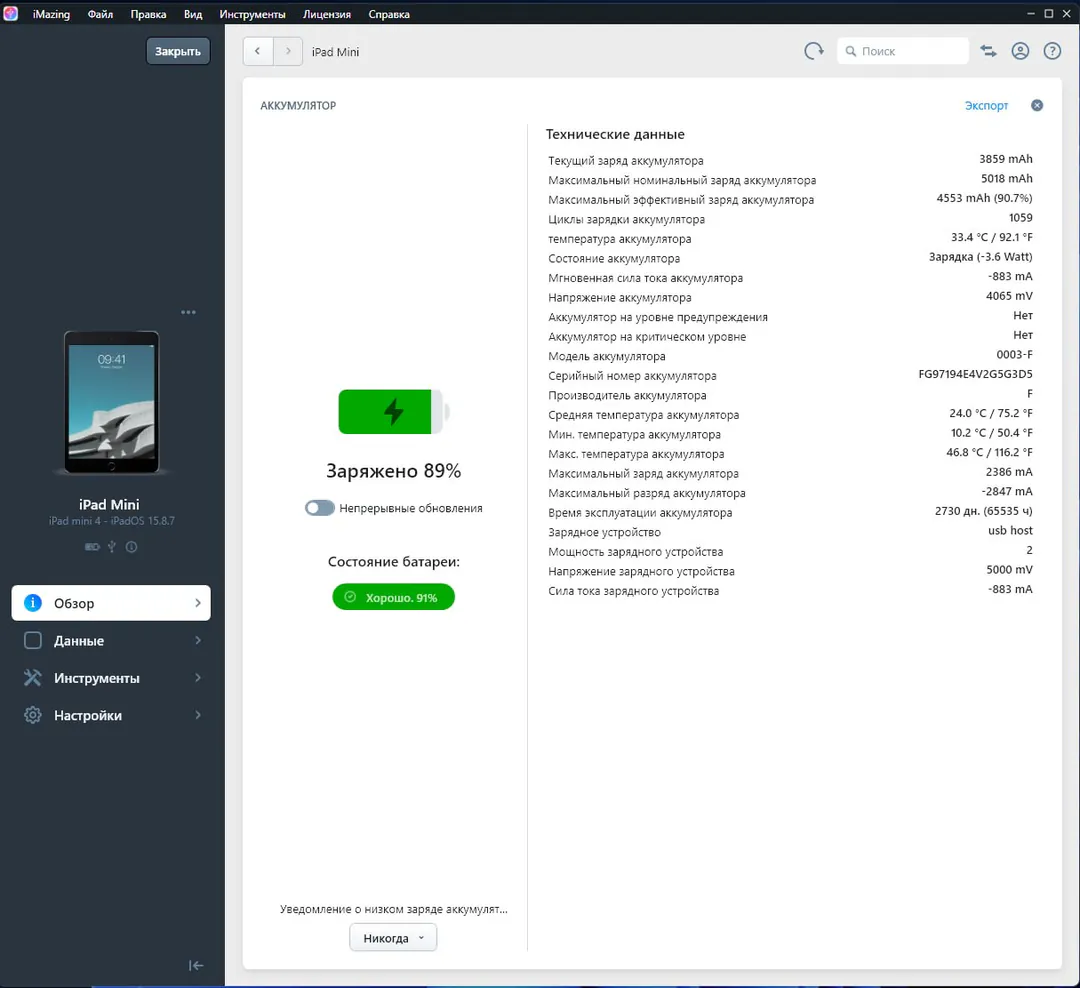The height and width of the screenshot is (988, 1080).
Task: Go back with the left arrow button
Action: 258,51
